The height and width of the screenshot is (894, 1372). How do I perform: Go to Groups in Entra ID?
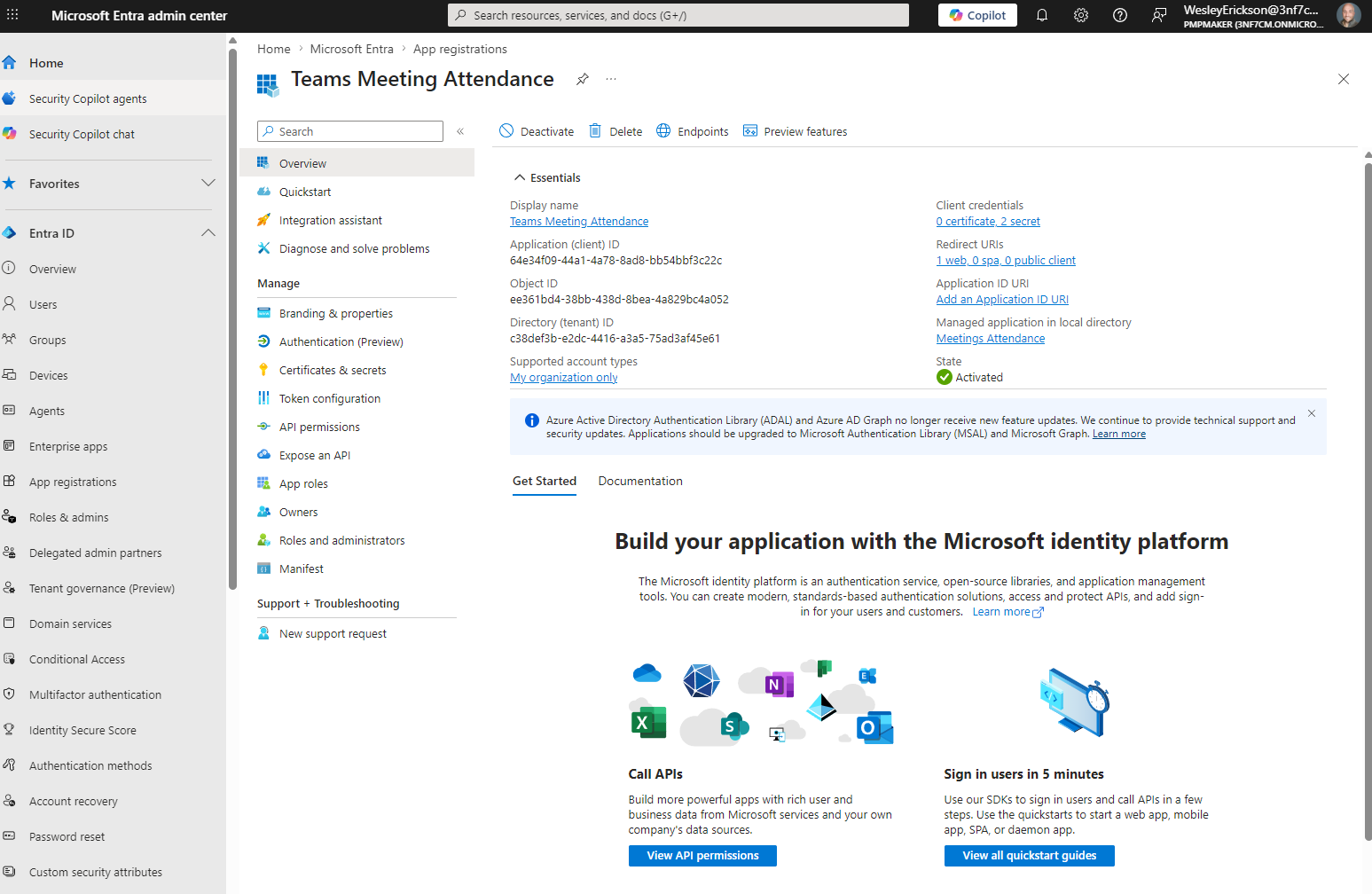tap(113, 340)
